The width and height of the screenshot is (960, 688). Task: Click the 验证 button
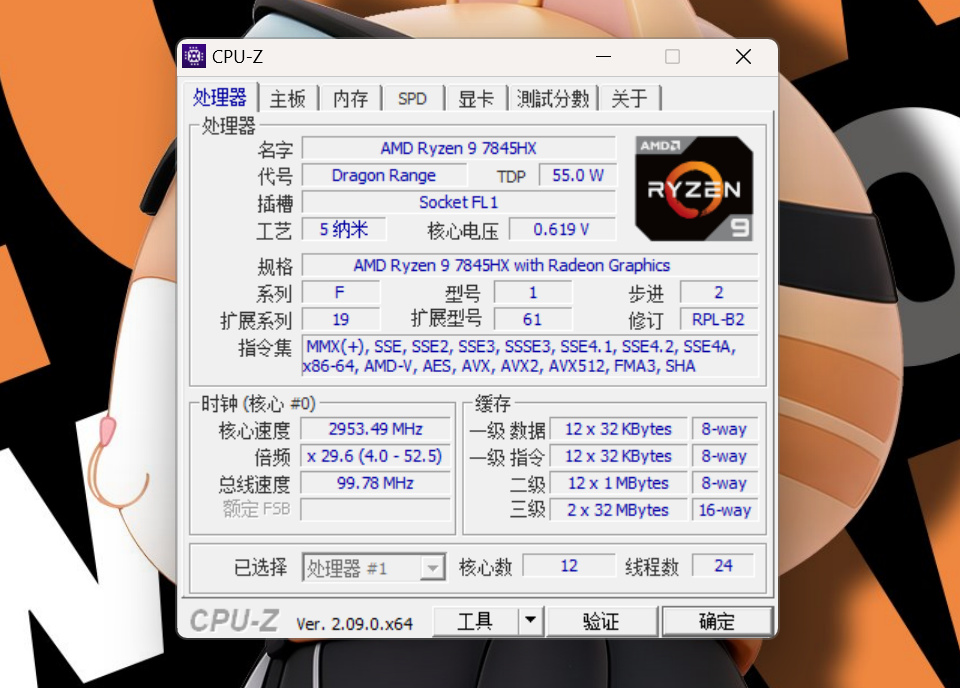601,621
